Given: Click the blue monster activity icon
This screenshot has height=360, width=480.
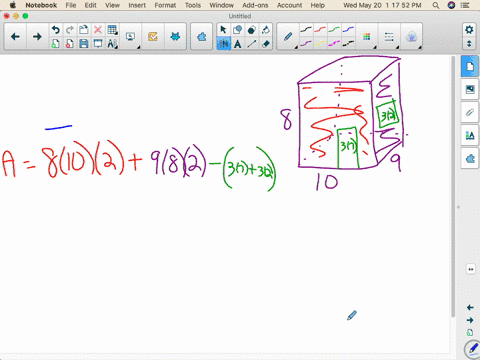Looking at the screenshot, I should pos(175,37).
